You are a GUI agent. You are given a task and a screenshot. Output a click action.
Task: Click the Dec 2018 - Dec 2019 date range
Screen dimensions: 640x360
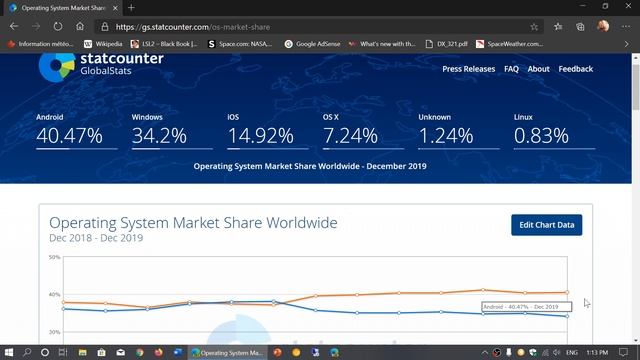(x=96, y=238)
